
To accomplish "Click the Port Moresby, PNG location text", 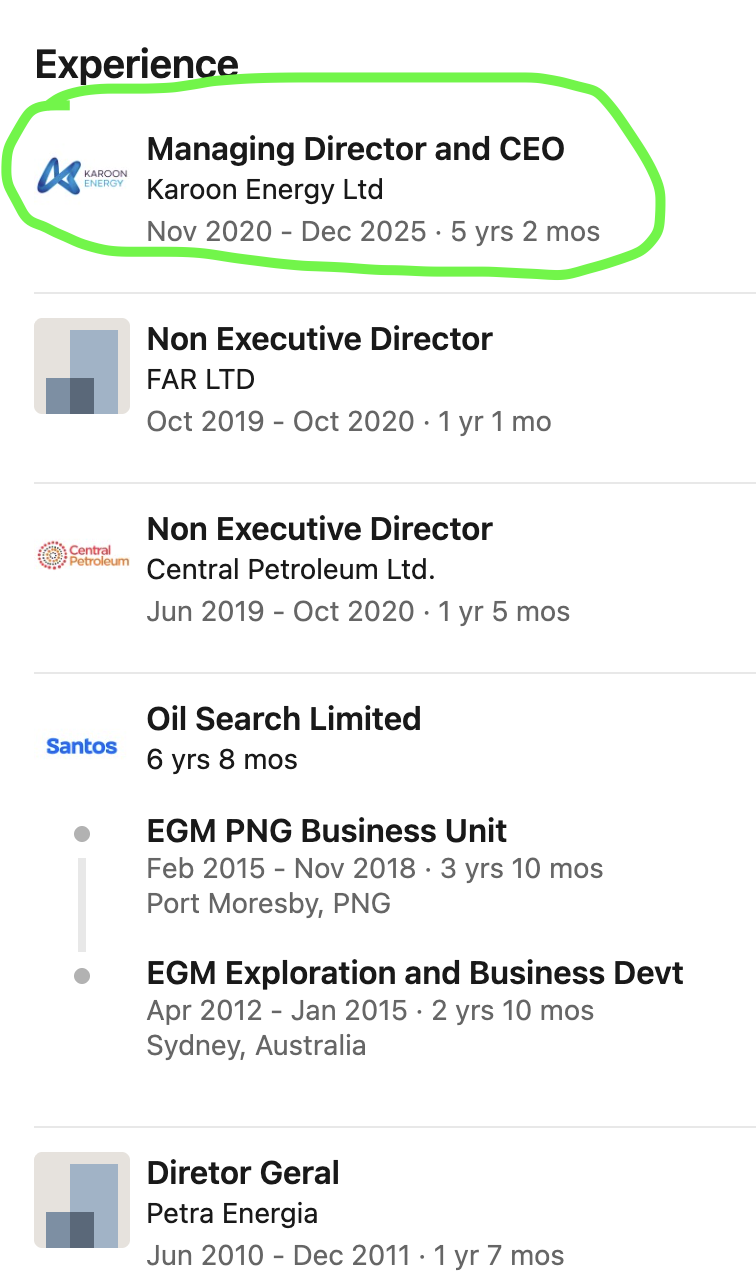I will (269, 904).
